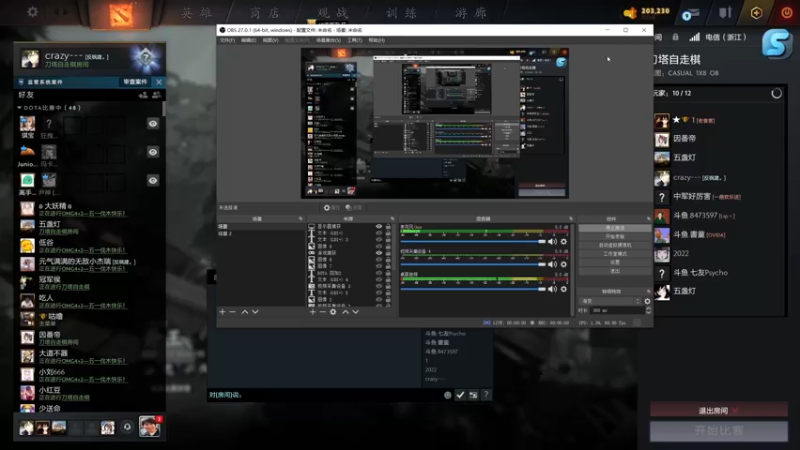
Task: Mute 视频采集设备 4 with speaker icon
Action: click(x=553, y=264)
